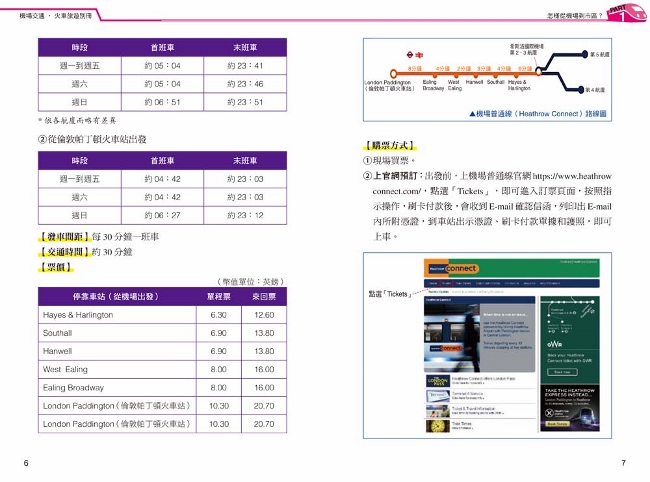Click the red Underground roundel on route map
Viewport: 650px width, 482px height.
410,54
